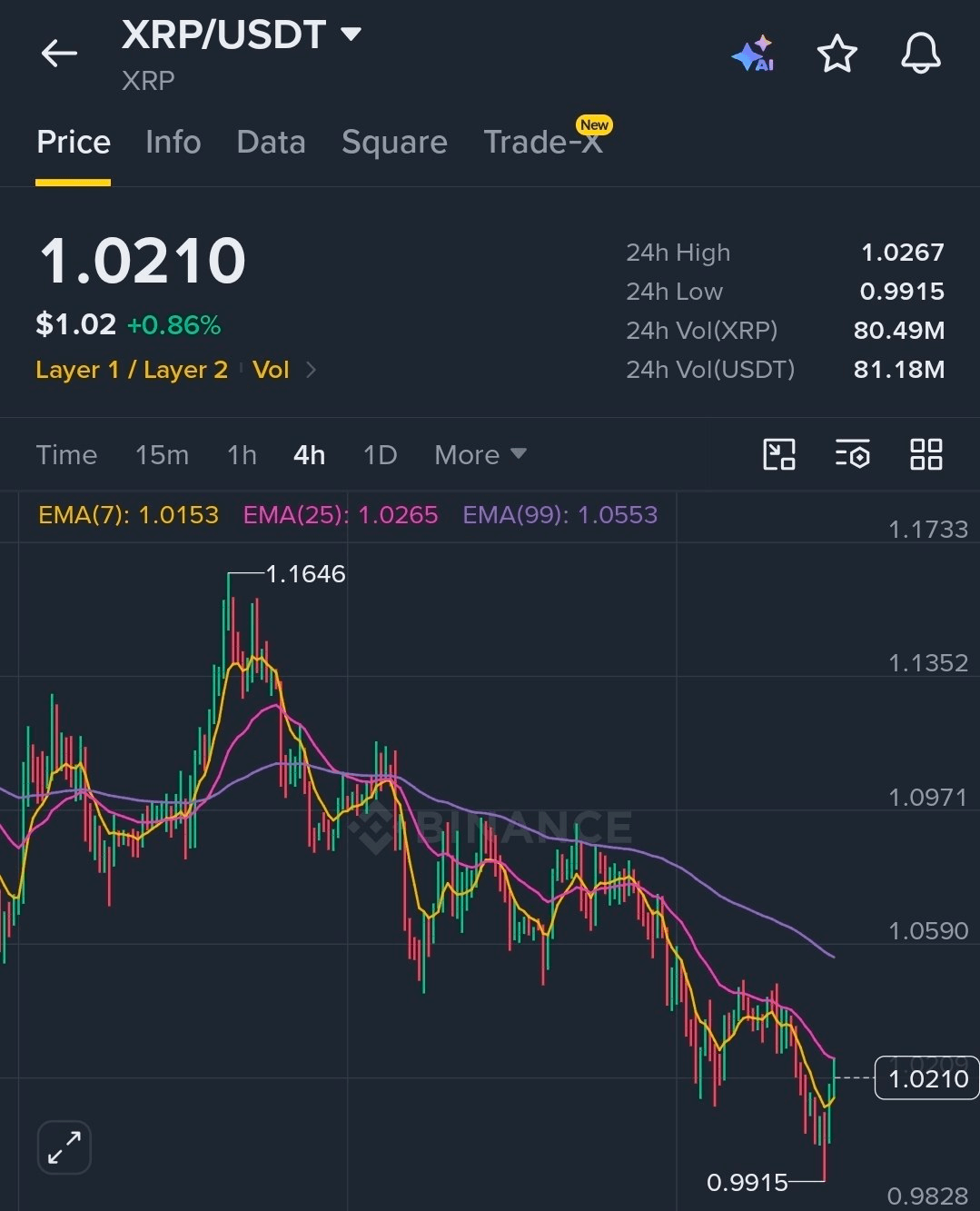This screenshot has height=1211, width=980.
Task: Open the Vol tag link
Action: (271, 370)
